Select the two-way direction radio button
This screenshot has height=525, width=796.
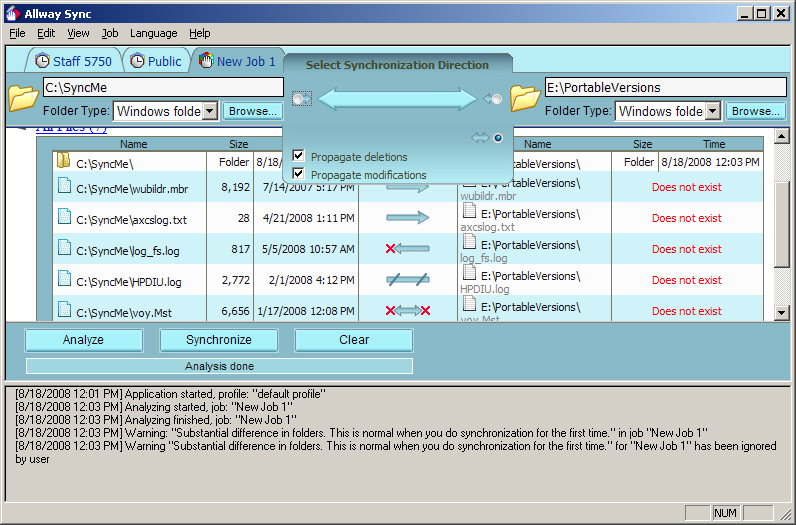(498, 138)
